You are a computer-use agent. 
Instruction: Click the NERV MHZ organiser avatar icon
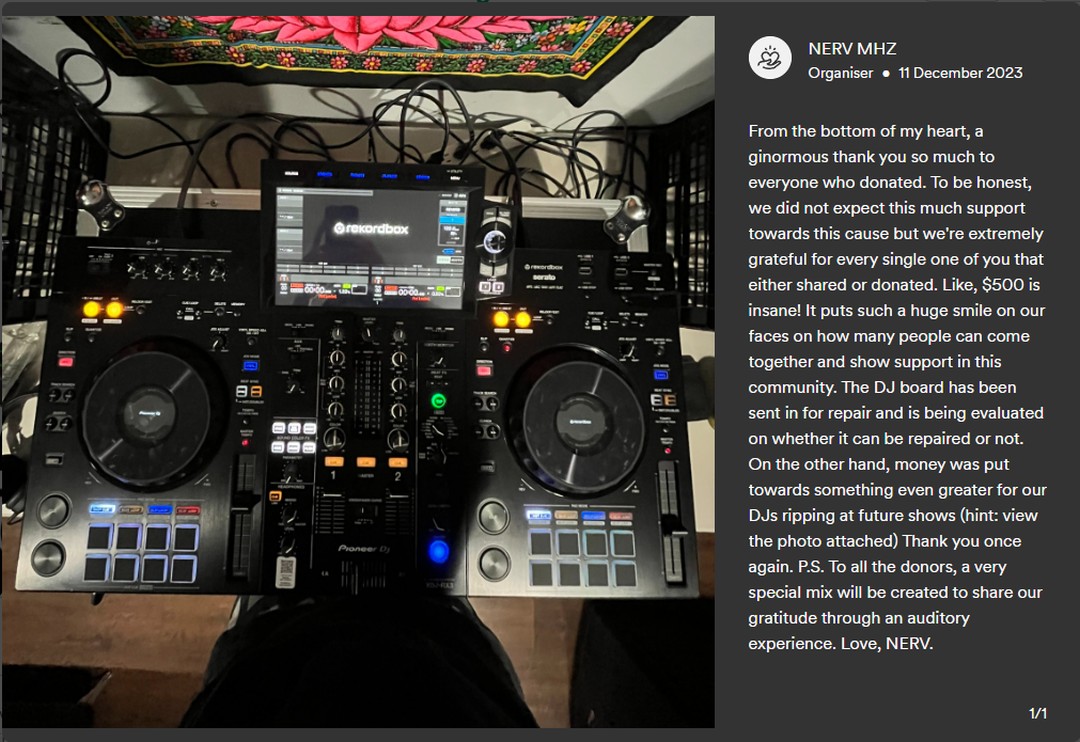(770, 58)
